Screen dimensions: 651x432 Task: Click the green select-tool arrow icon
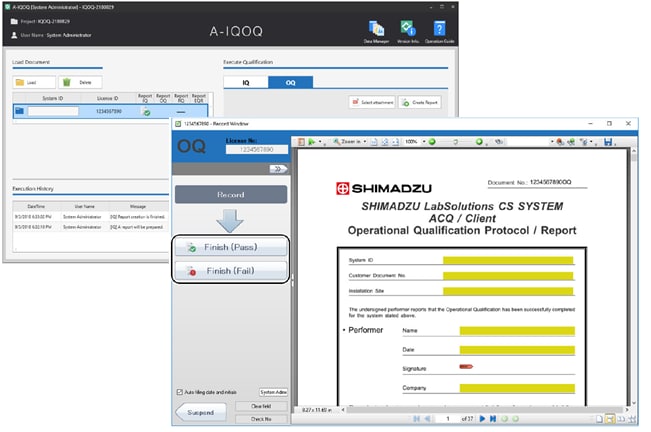[x=311, y=142]
